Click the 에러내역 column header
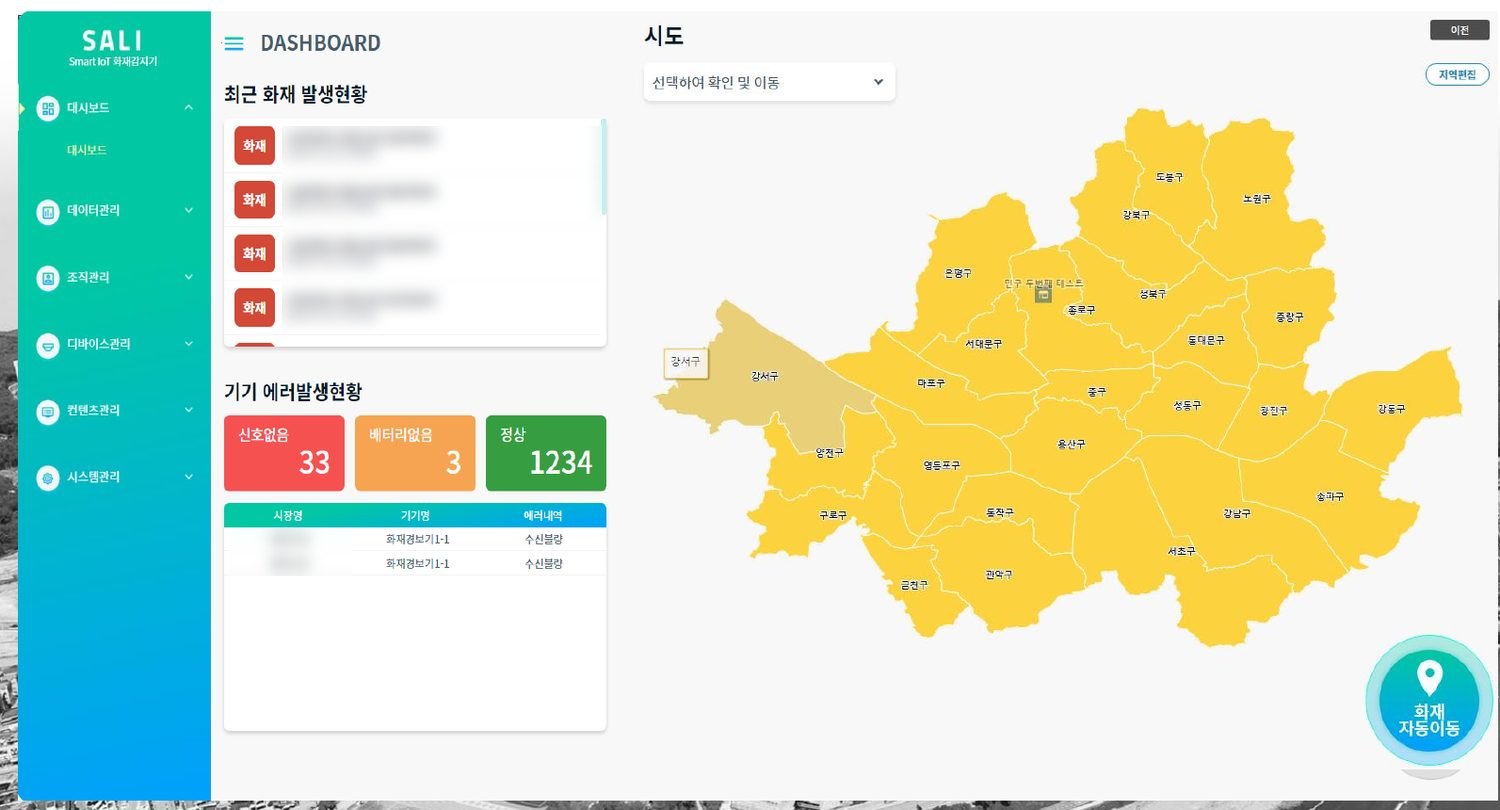1500x810 pixels. pyautogui.click(x=543, y=515)
